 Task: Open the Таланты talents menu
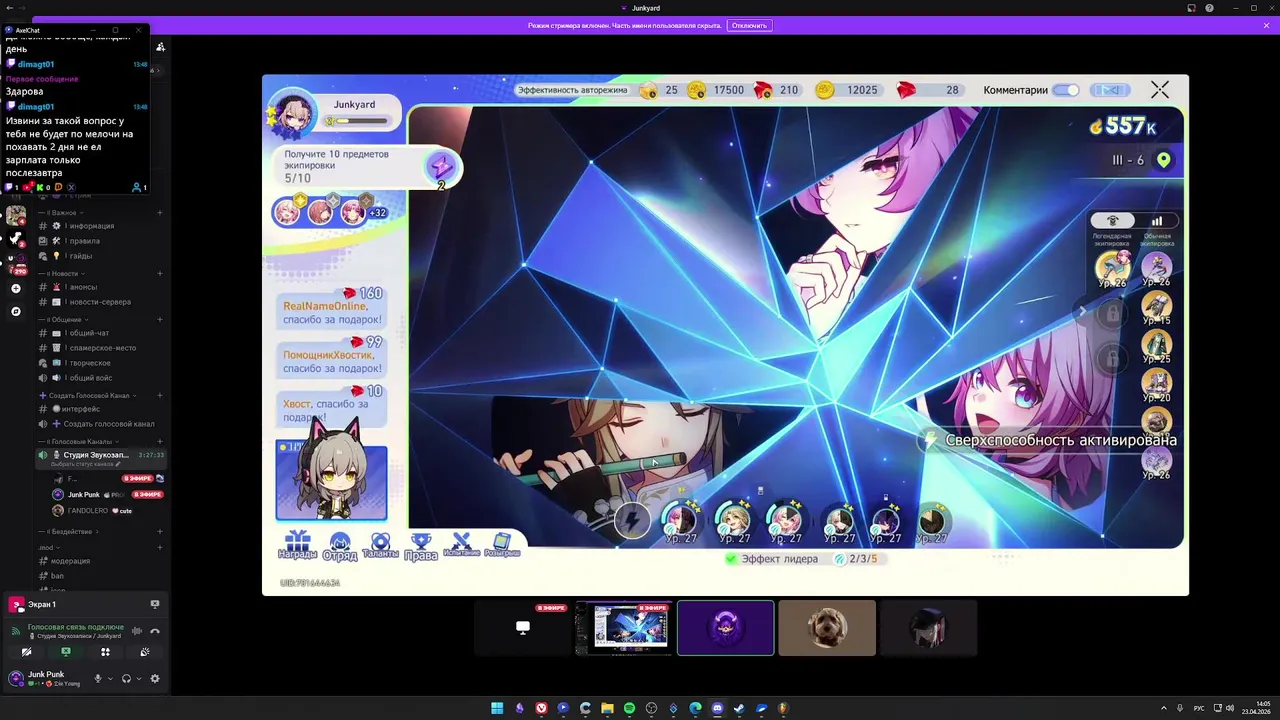(x=380, y=546)
